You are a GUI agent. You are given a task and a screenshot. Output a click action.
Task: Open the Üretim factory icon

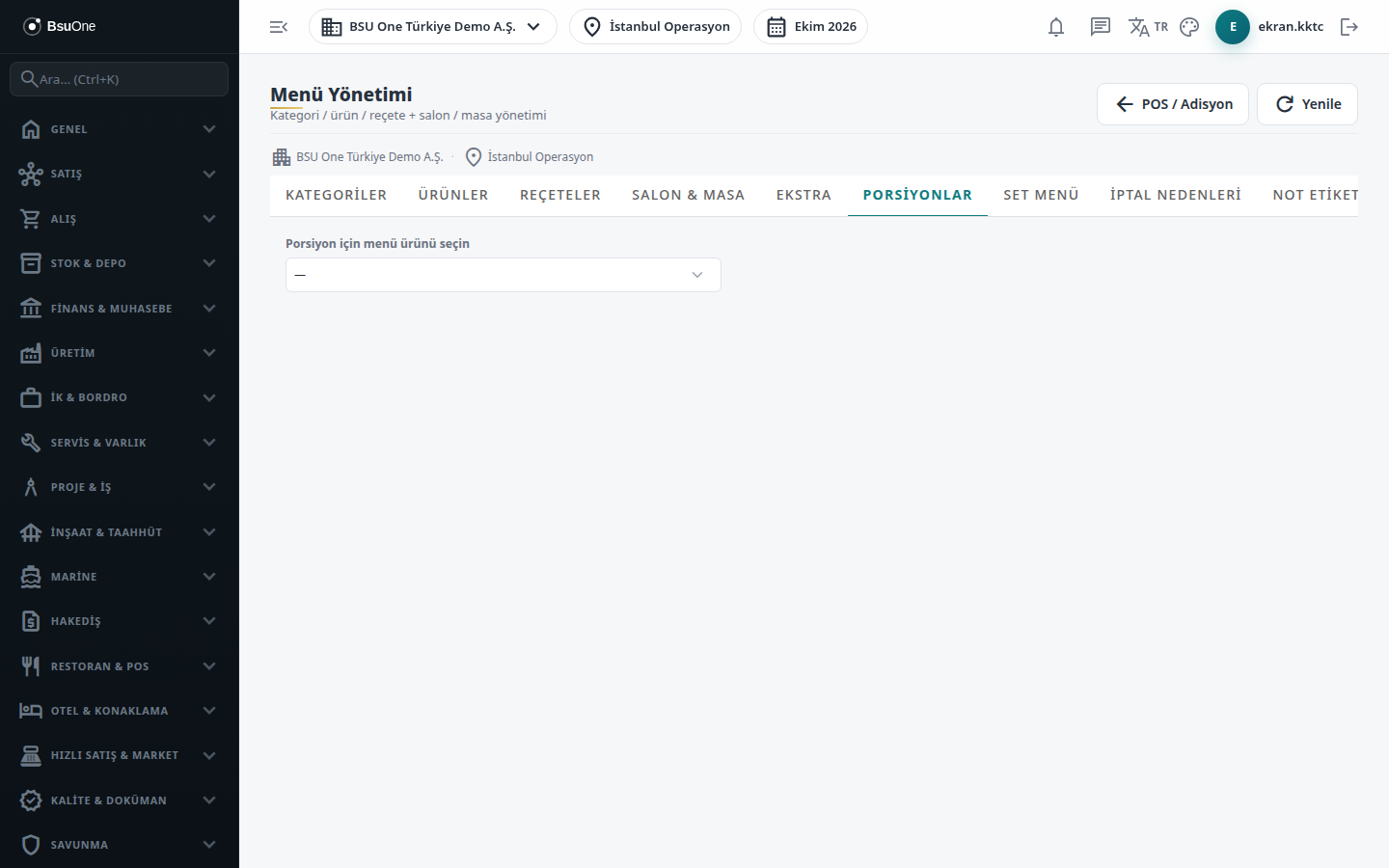31,353
